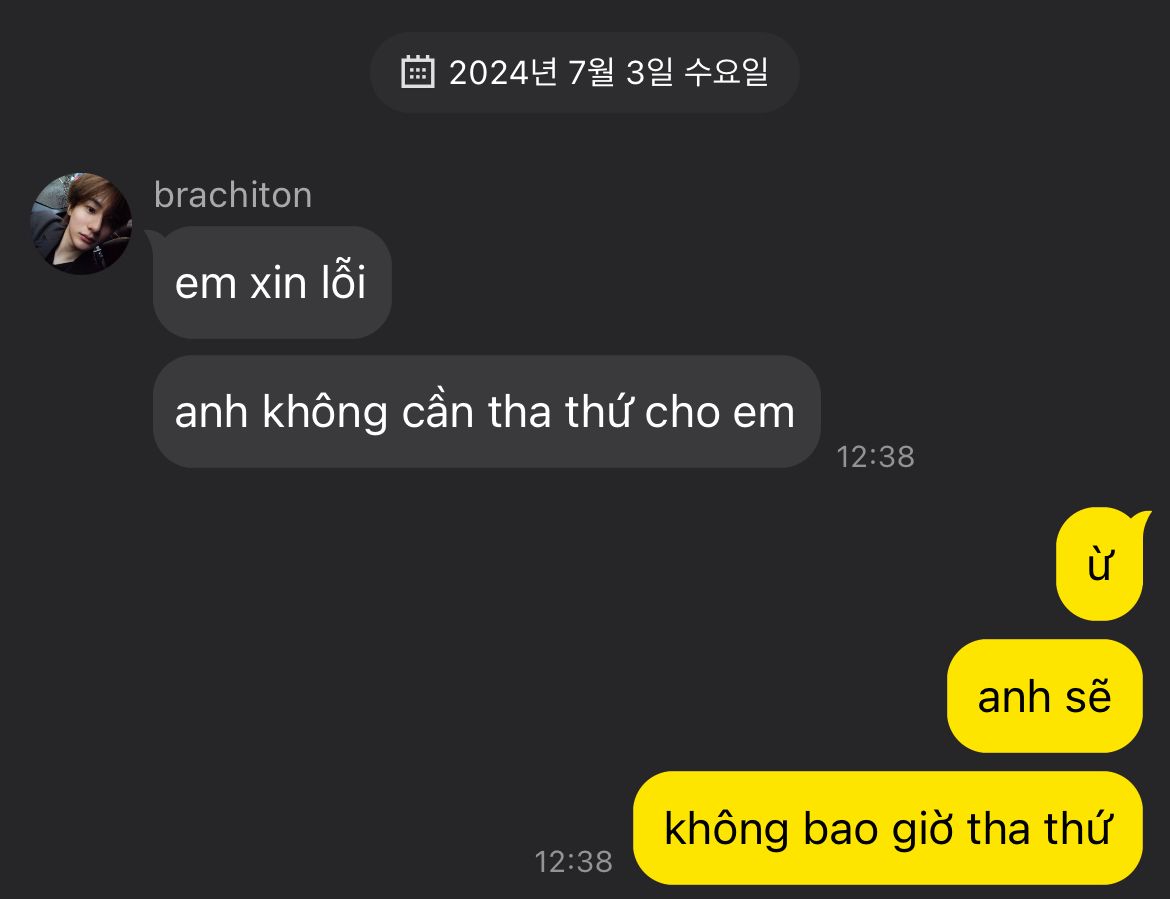Open the calendar icon in date header
The width and height of the screenshot is (1170, 899).
417,72
